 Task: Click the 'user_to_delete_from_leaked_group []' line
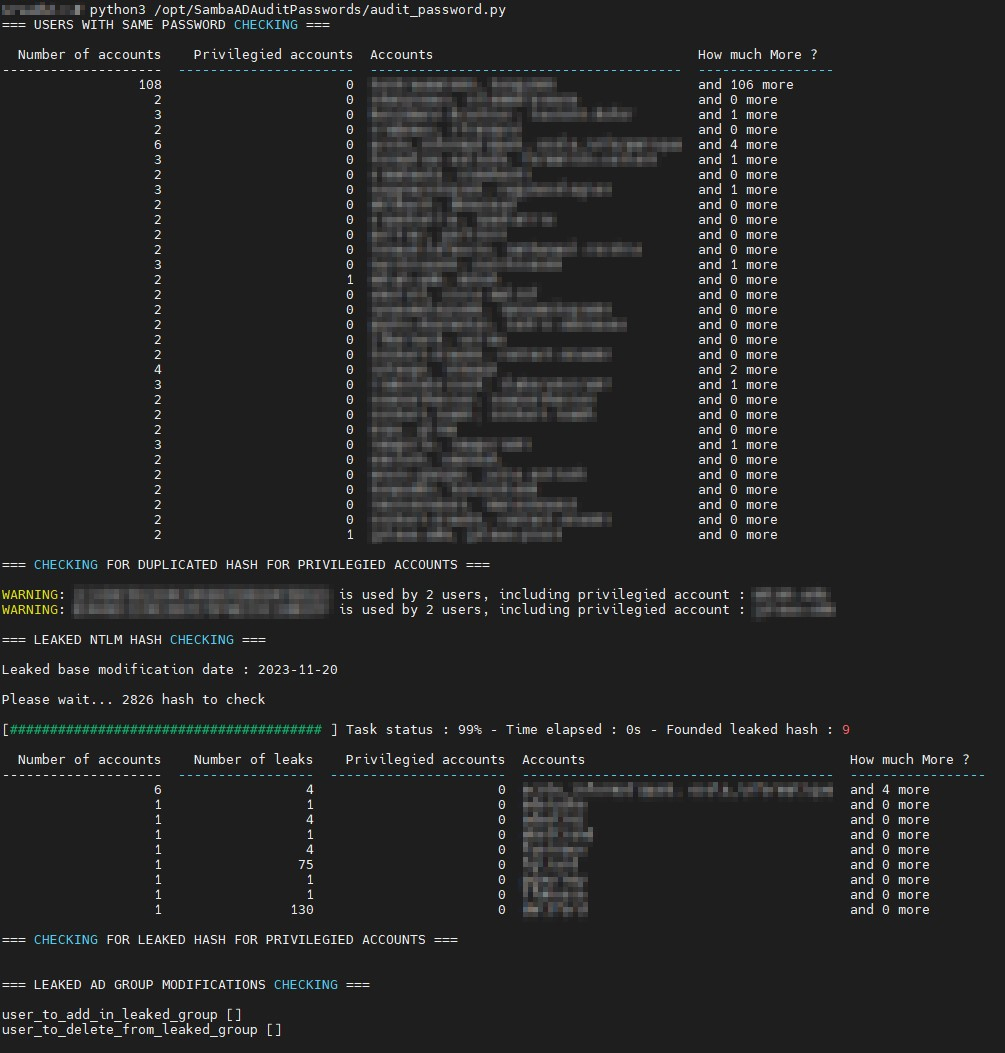[142, 1029]
